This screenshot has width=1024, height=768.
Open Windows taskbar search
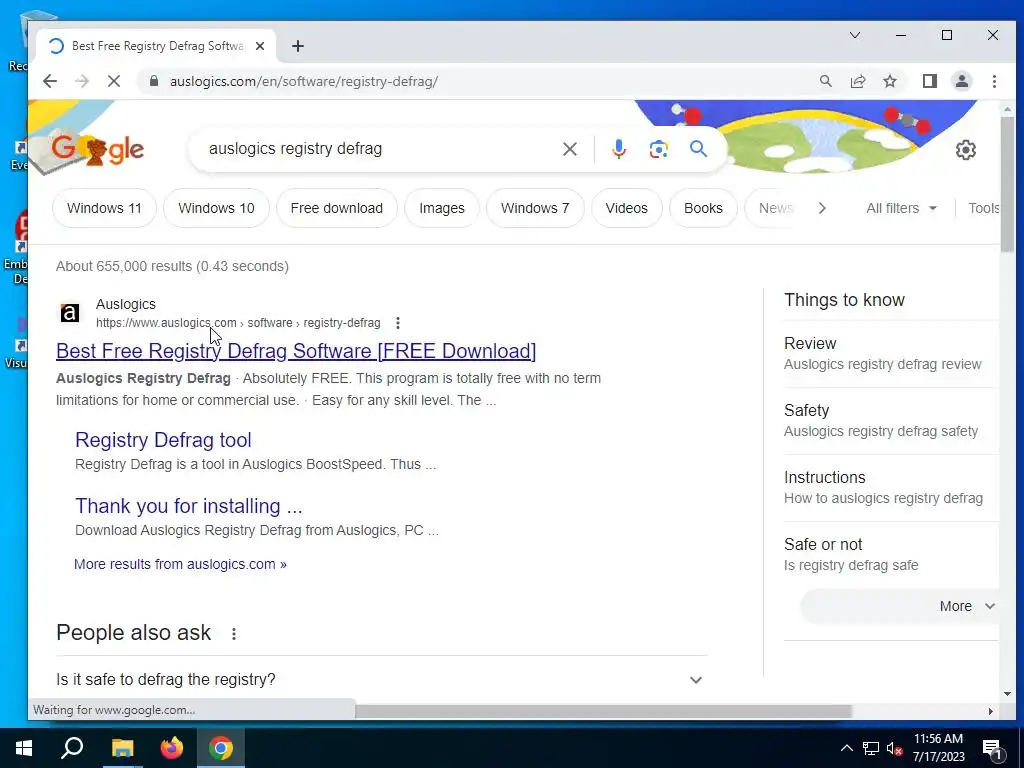(x=72, y=748)
